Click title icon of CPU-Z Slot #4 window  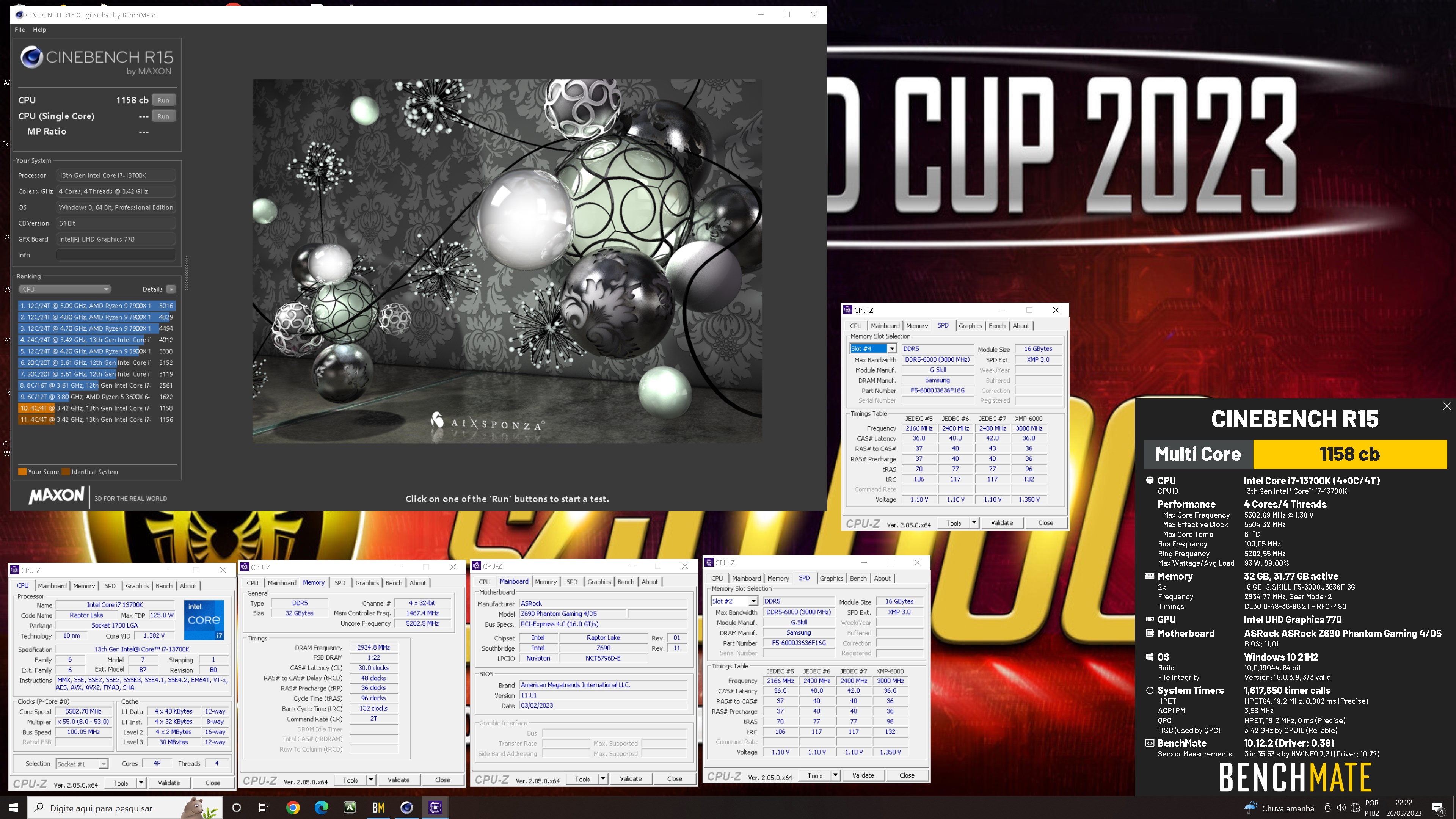(848, 310)
